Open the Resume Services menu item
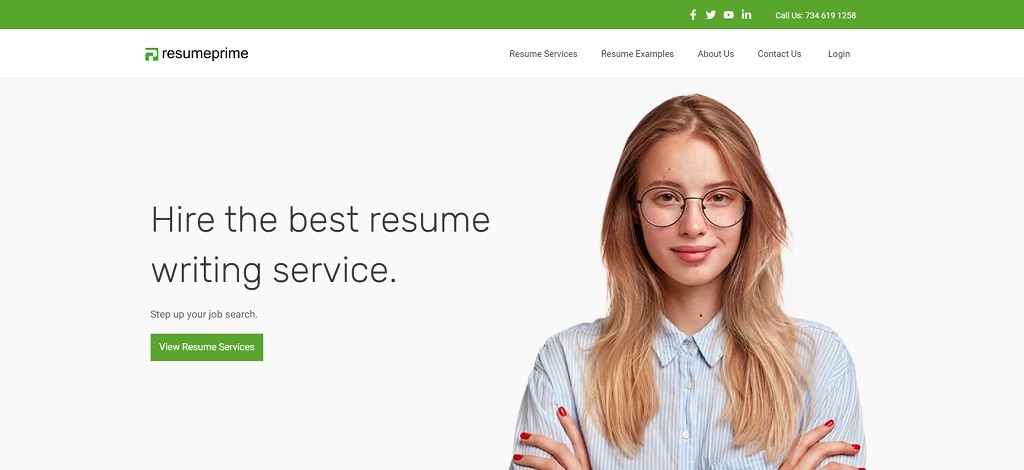 point(543,54)
